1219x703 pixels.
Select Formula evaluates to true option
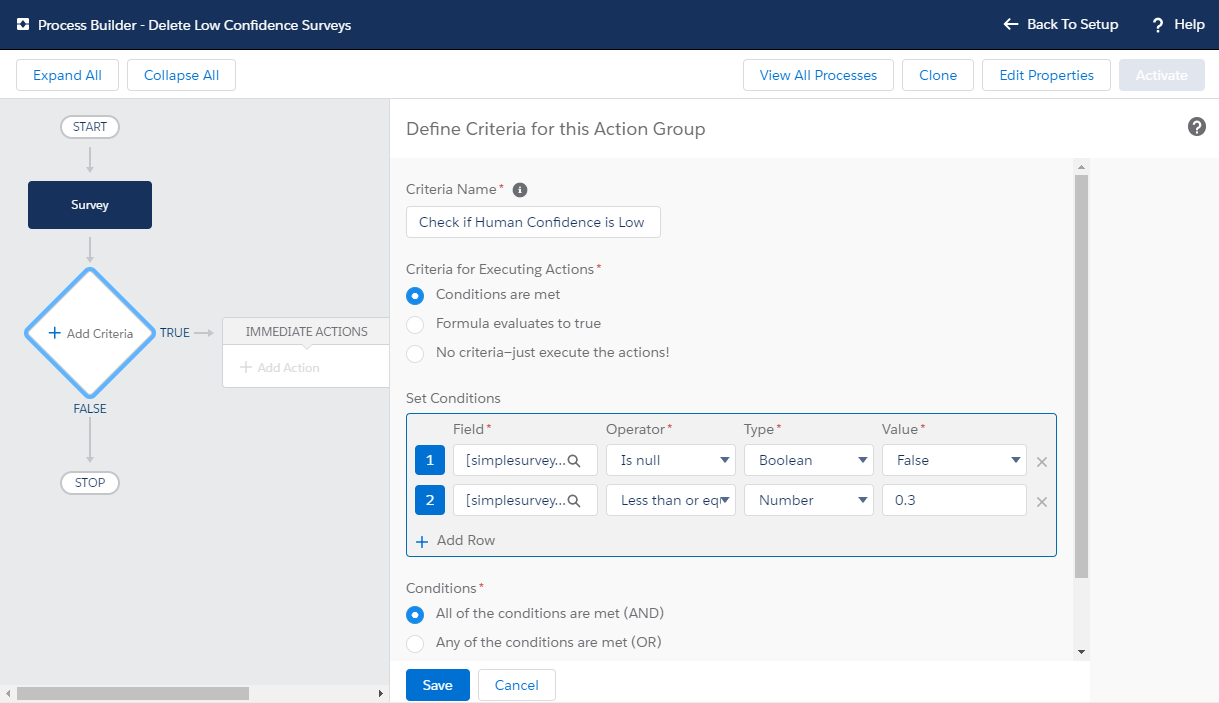tap(415, 324)
